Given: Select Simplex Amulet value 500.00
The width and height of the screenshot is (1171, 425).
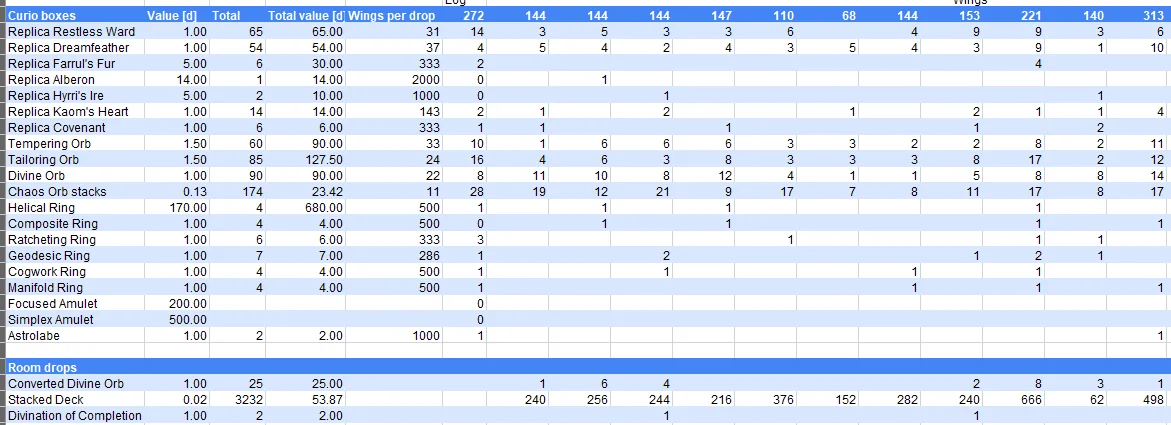Looking at the screenshot, I should click(x=189, y=320).
